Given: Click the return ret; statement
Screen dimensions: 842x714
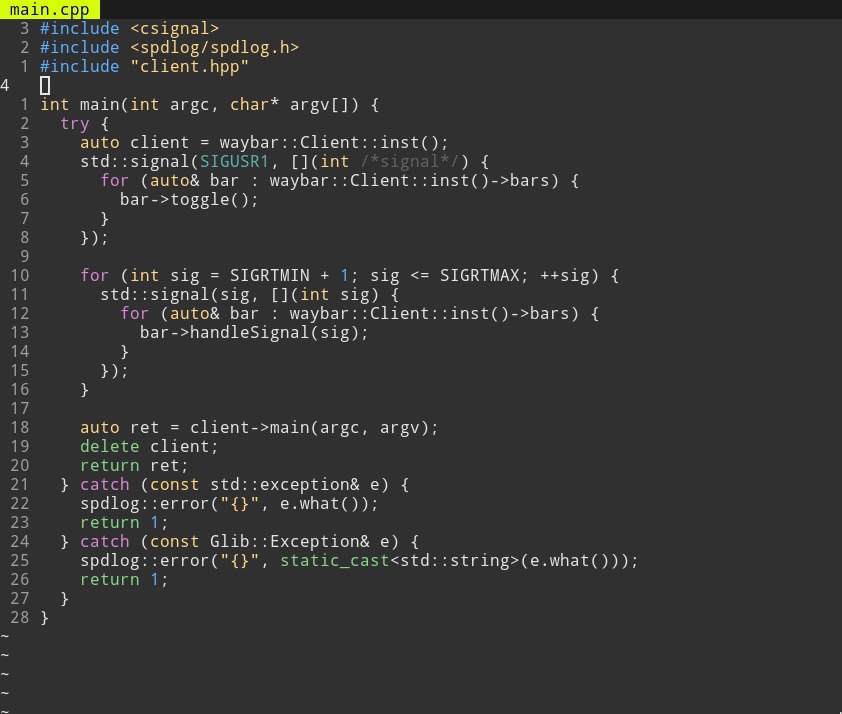Looking at the screenshot, I should tap(134, 465).
